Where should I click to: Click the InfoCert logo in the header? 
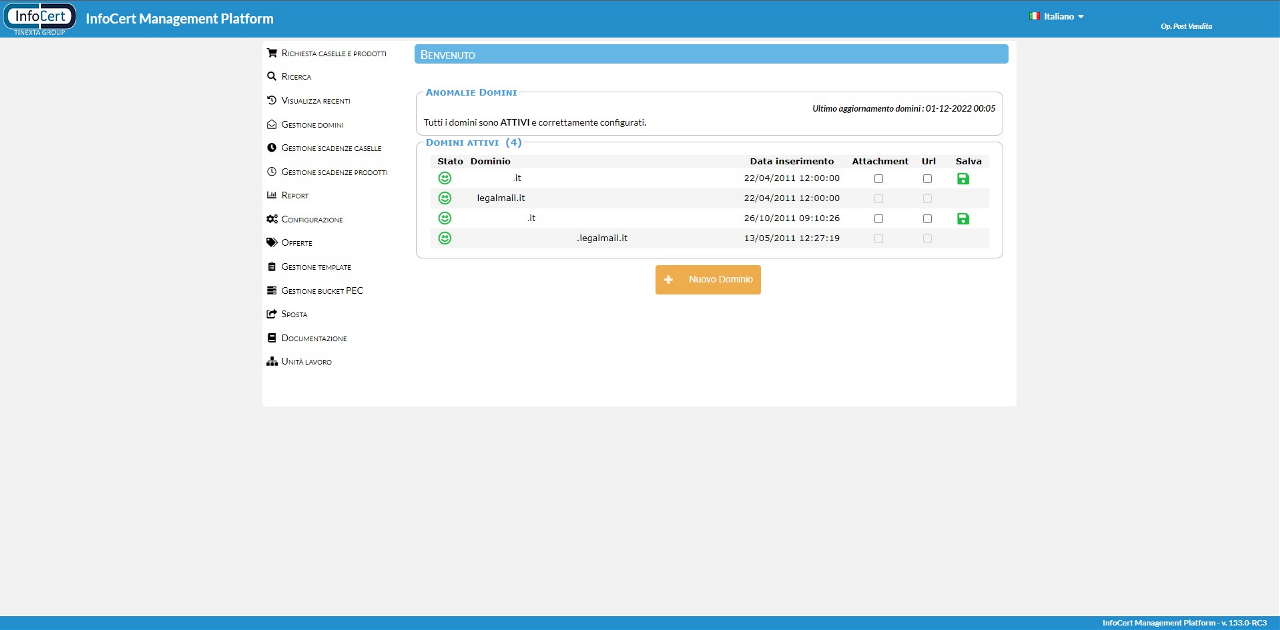point(40,18)
